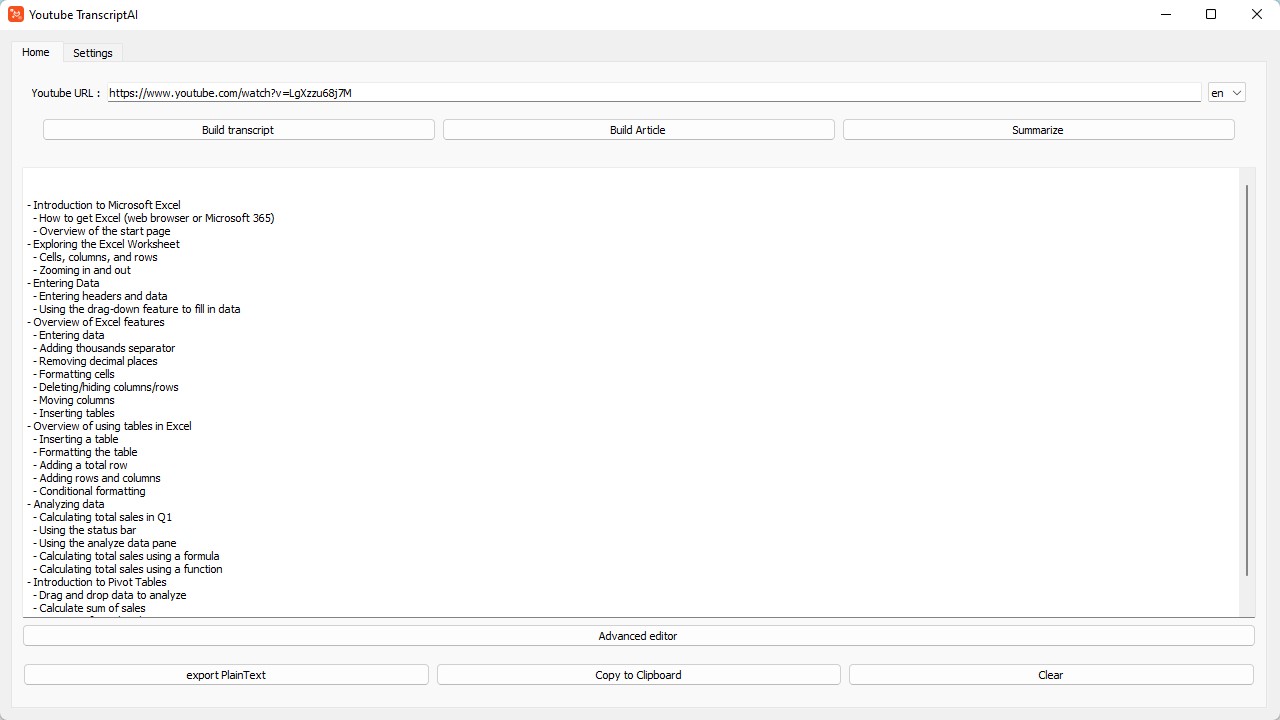This screenshot has width=1280, height=720.
Task: Click the 'Overview of the start page' line
Action: (105, 231)
